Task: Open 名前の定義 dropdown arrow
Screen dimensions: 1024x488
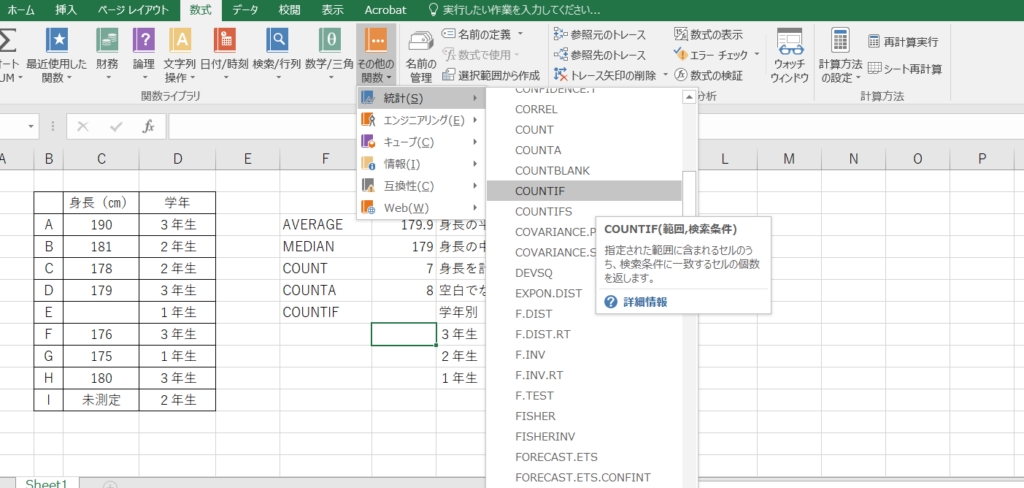Action: click(x=520, y=33)
